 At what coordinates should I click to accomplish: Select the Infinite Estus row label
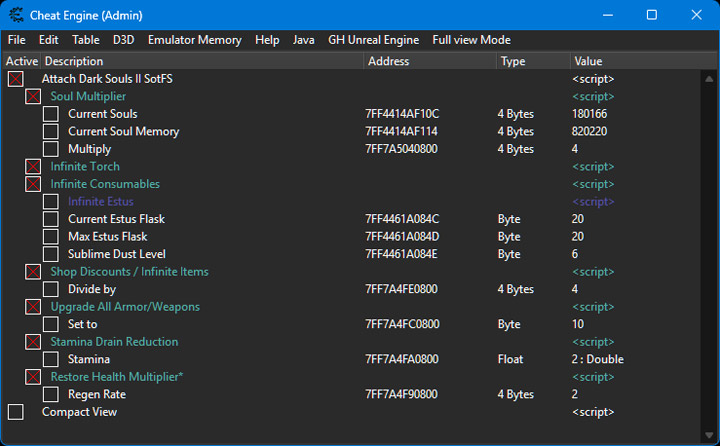coord(101,202)
